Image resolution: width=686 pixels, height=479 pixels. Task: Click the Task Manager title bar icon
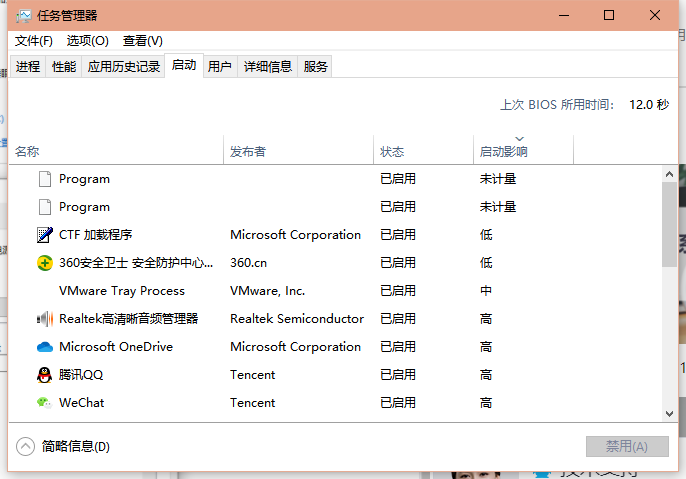[24, 16]
